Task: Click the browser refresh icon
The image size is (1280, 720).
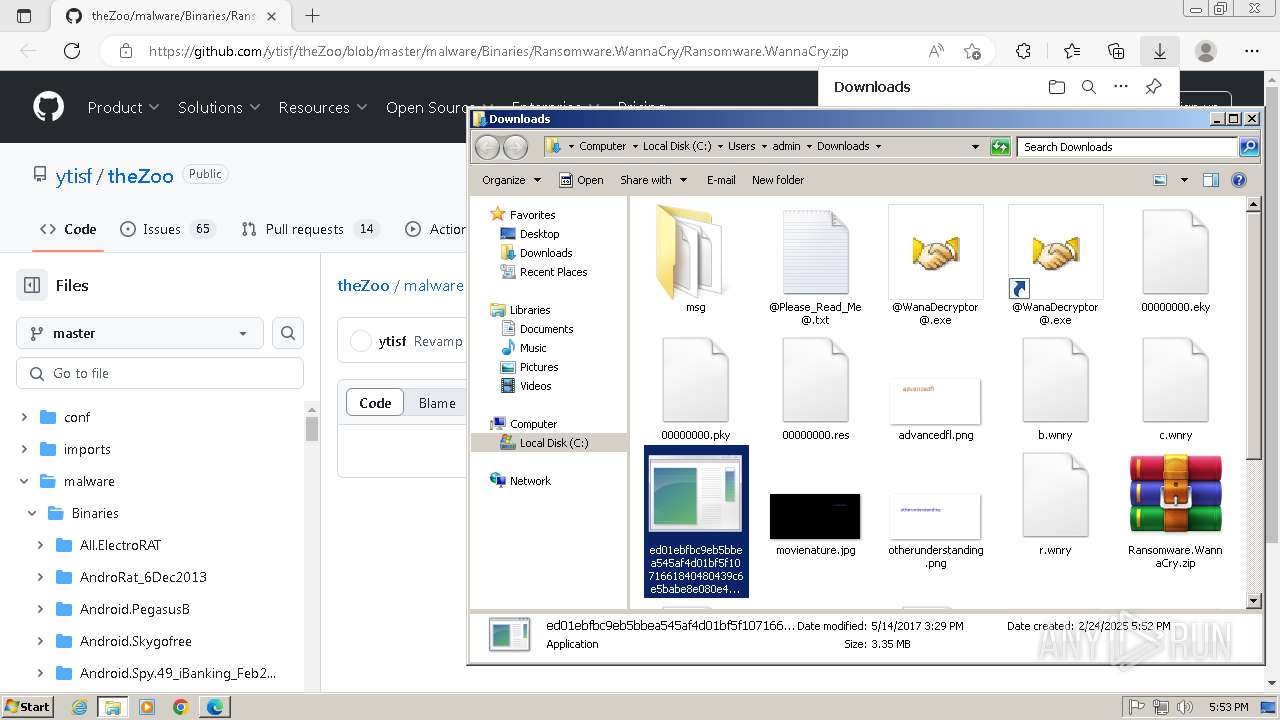Action: pos(72,51)
